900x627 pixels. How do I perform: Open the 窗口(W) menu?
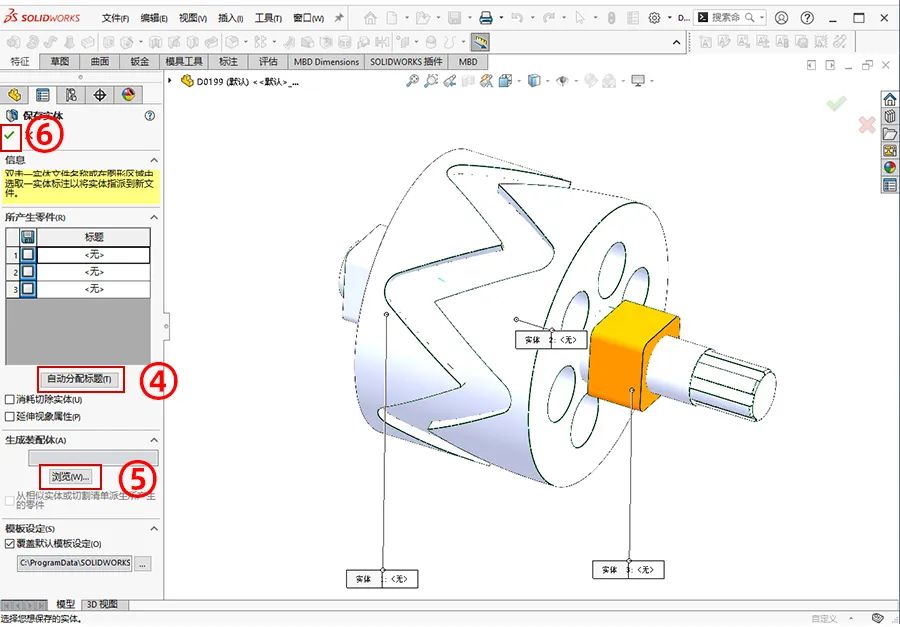tap(308, 18)
